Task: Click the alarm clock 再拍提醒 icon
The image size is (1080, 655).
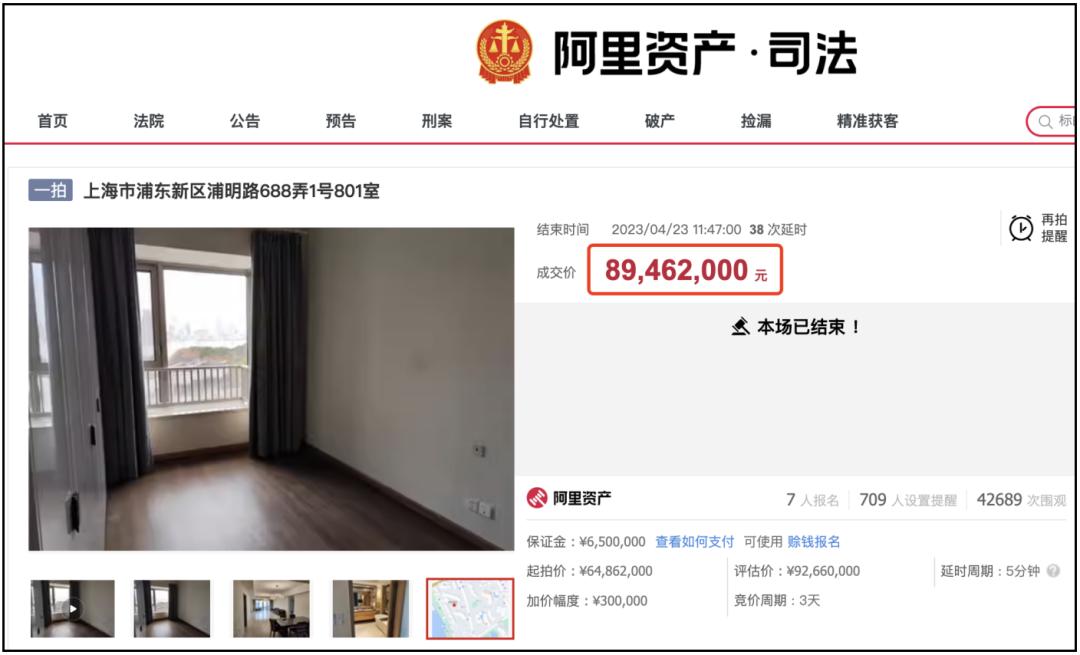Action: point(1021,228)
